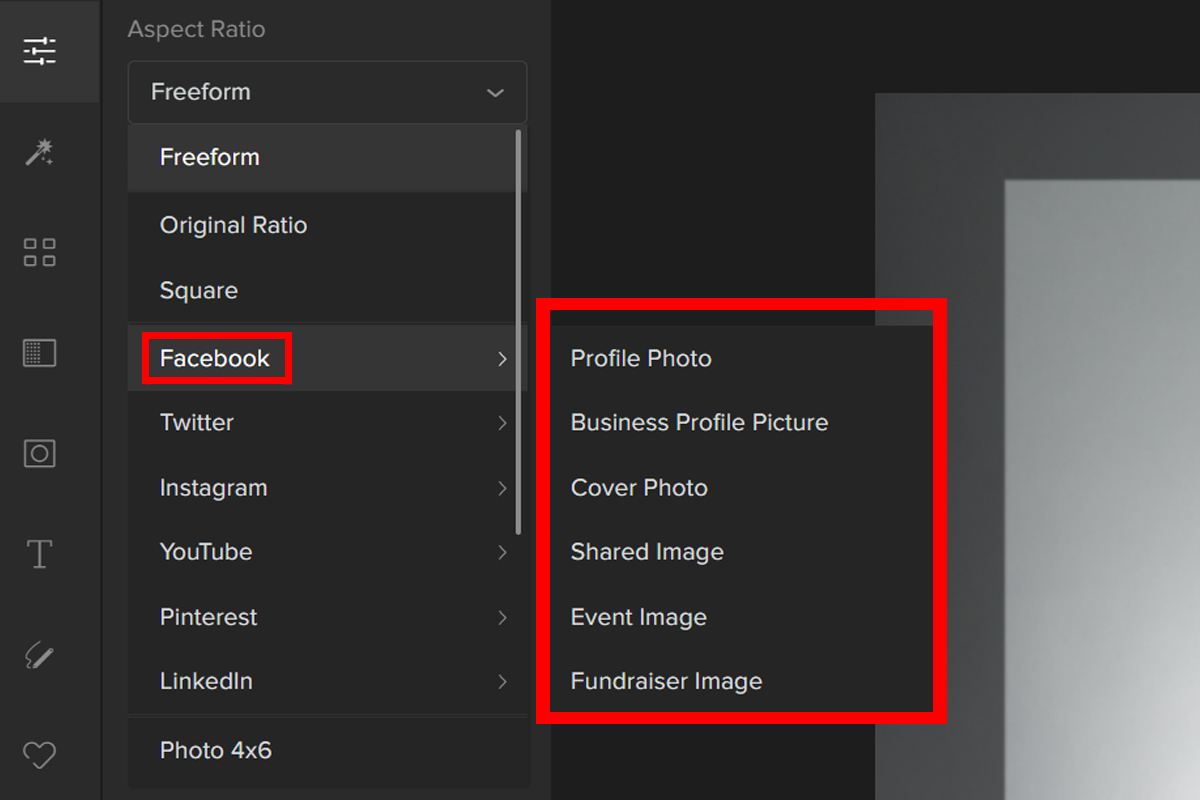Expand the Twitter submenu arrow
The height and width of the screenshot is (800, 1200).
coord(502,423)
